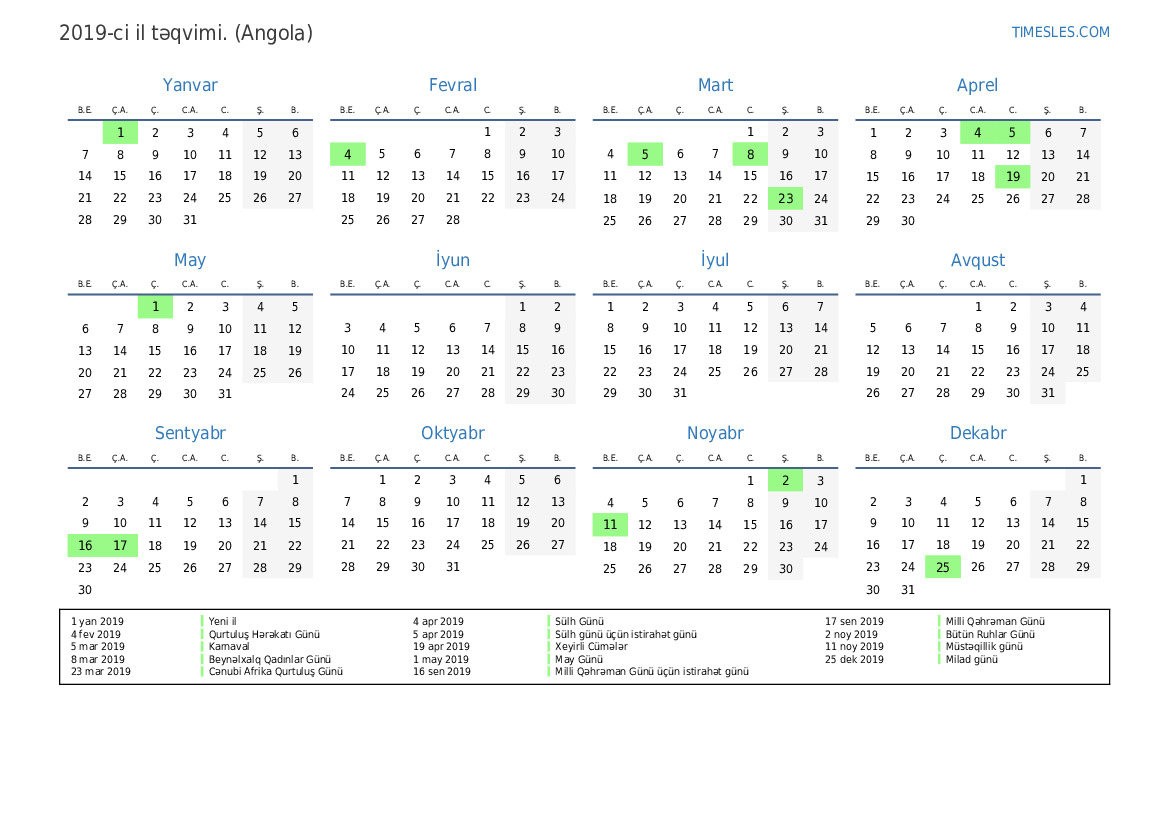This screenshot has width=1169, height=827.
Task: Click legend entry 'Sülh günü üçün istirahət günü'
Action: [x=626, y=634]
